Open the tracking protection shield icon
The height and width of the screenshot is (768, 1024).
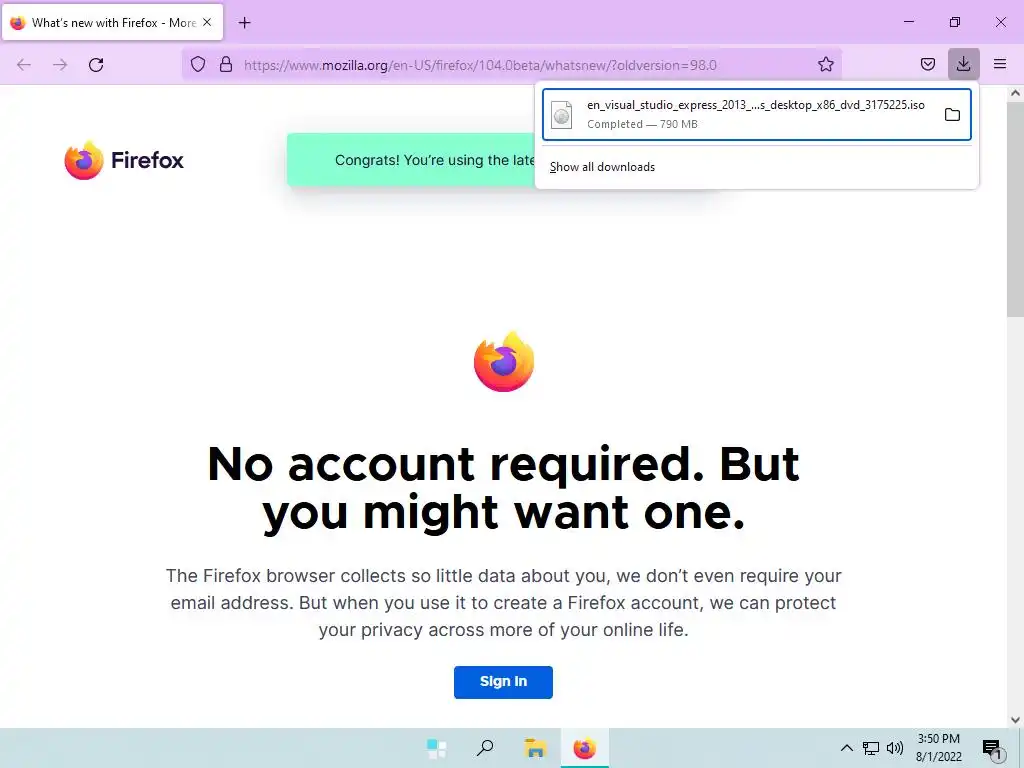(x=198, y=64)
